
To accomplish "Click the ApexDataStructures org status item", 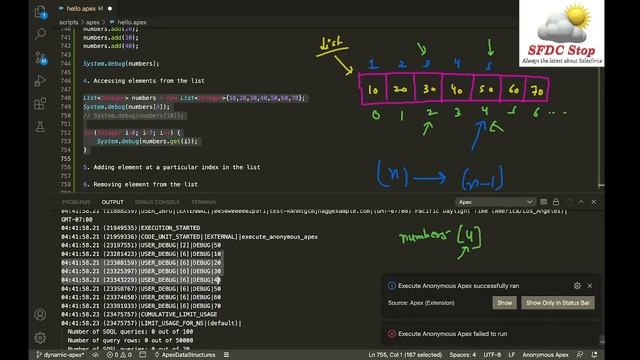I will point(184,355).
